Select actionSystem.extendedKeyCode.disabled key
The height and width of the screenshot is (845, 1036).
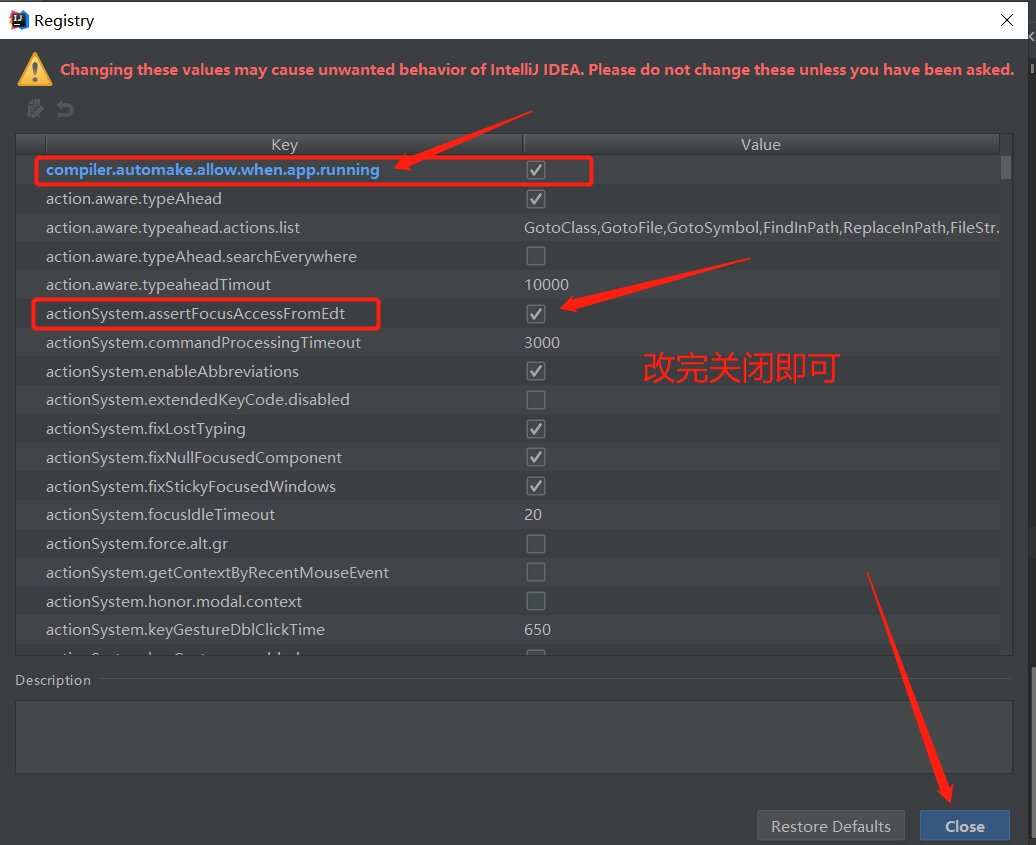coord(198,400)
